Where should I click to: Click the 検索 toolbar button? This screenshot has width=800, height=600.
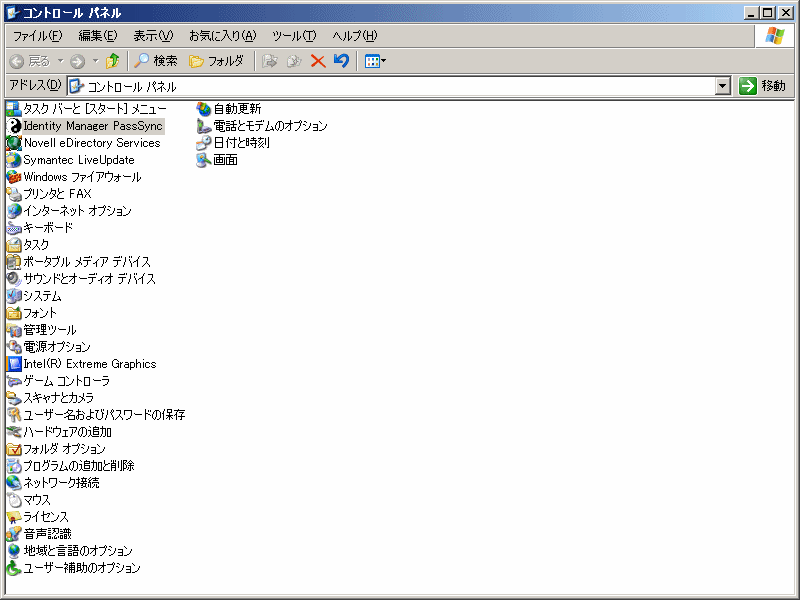click(x=158, y=61)
